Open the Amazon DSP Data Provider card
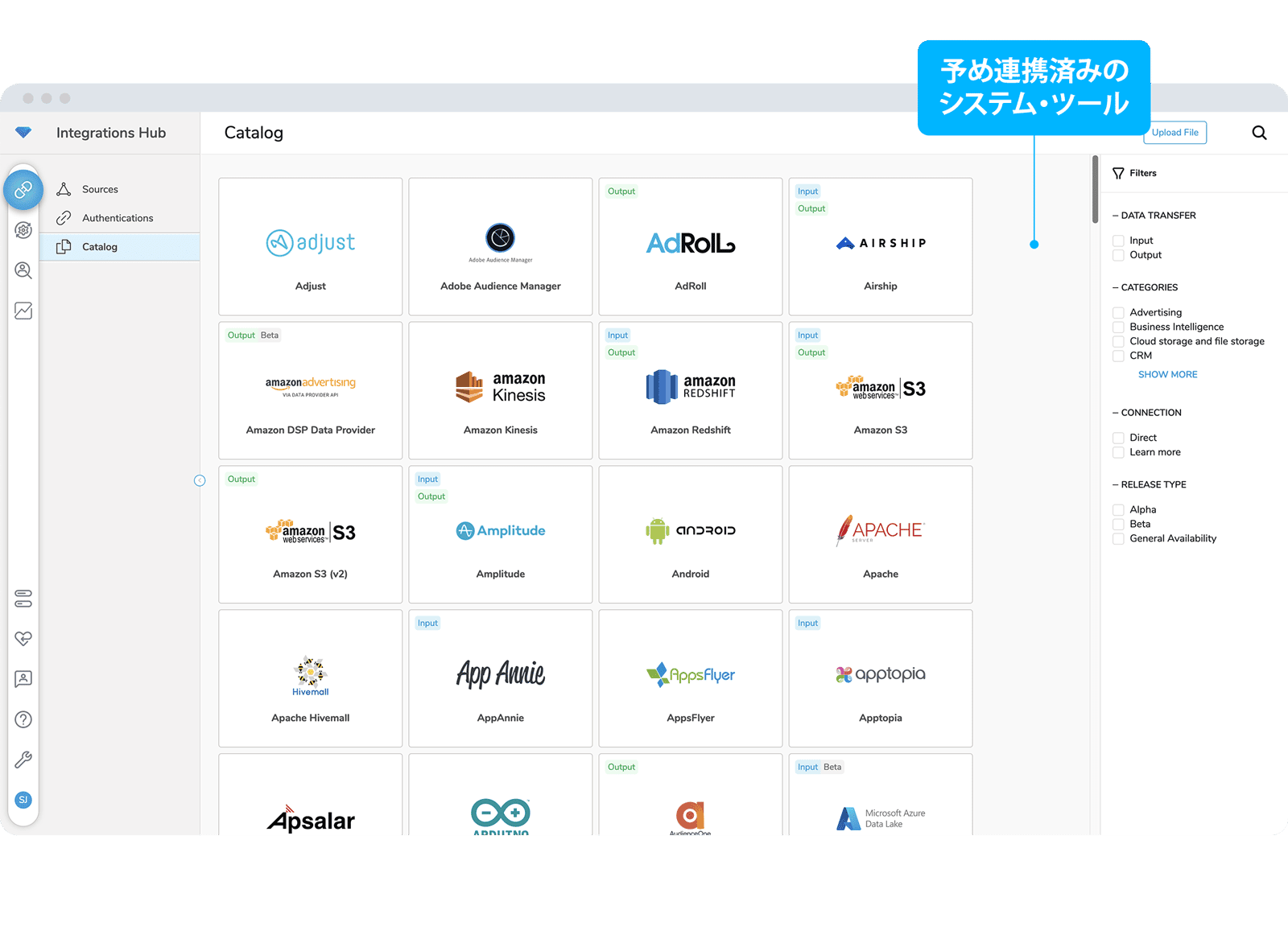The image size is (1288, 947). [311, 390]
